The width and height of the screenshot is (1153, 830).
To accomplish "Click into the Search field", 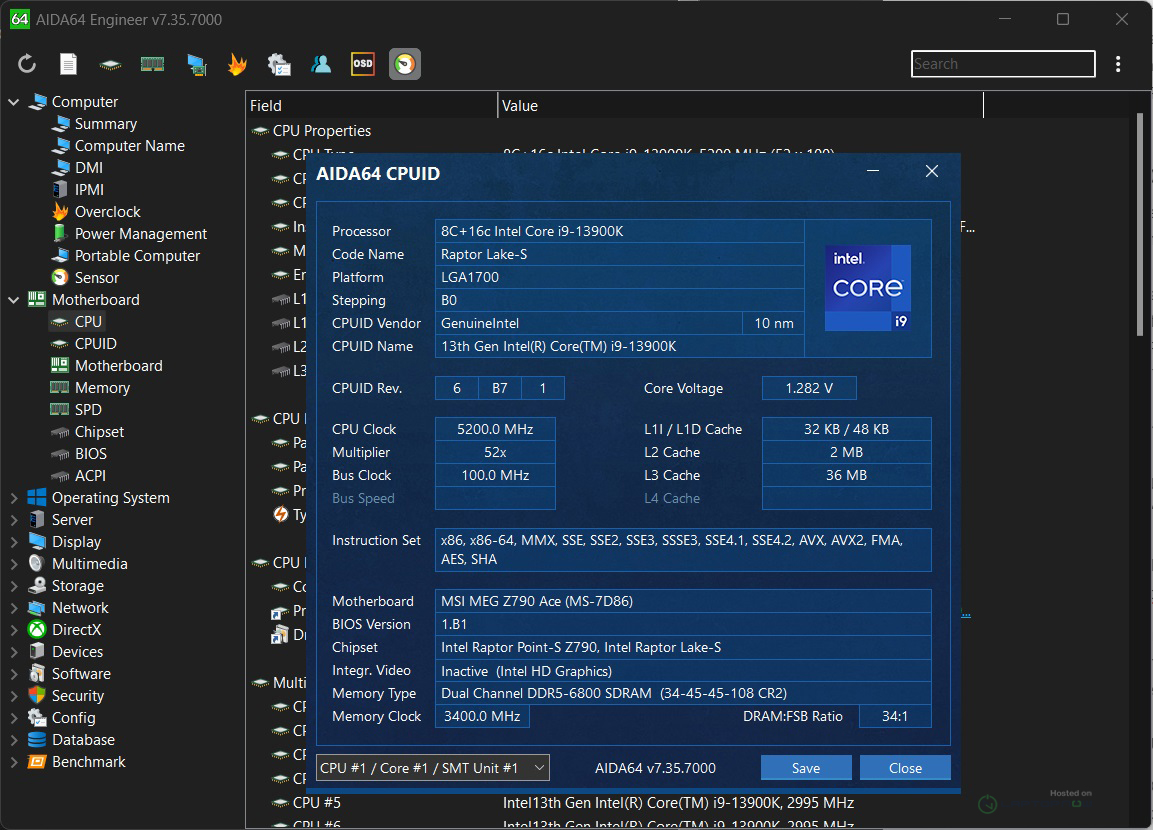I will (1003, 64).
